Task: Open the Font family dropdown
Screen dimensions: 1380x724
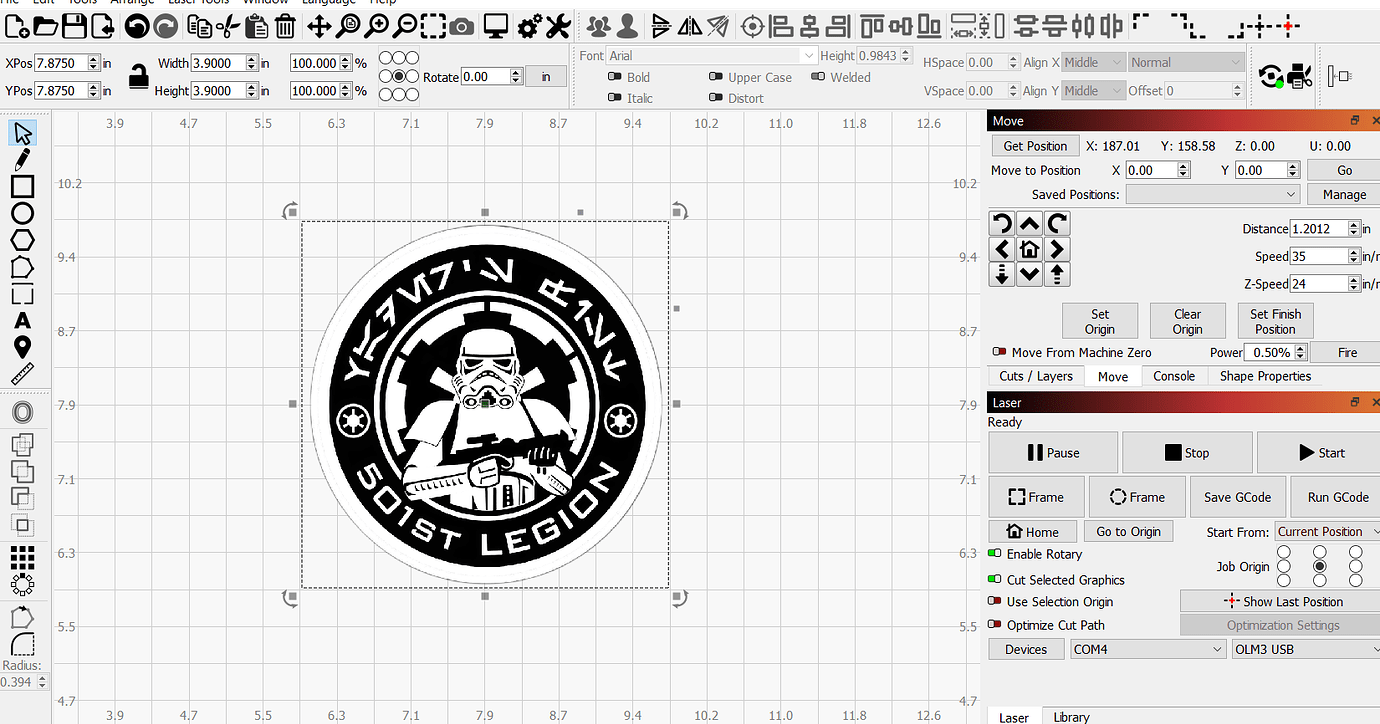Action: 806,55
